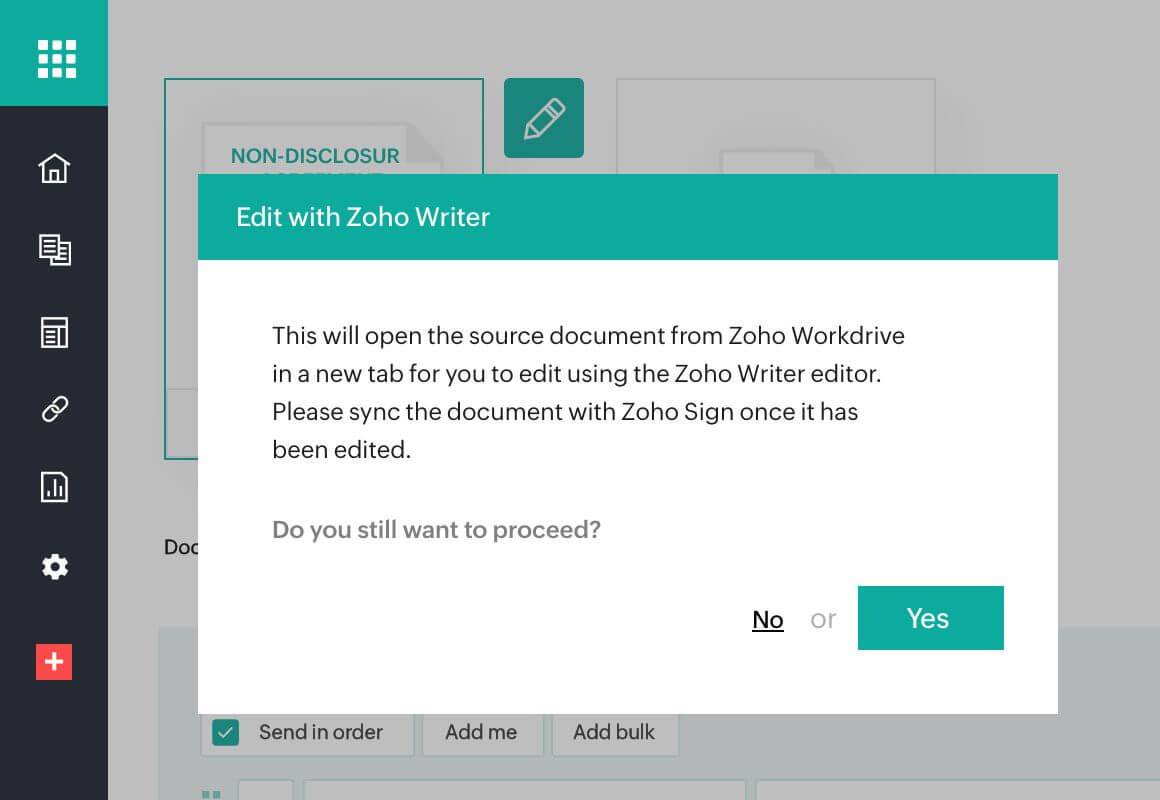Confirm with the Yes button
The width and height of the screenshot is (1160, 800).
(x=930, y=618)
